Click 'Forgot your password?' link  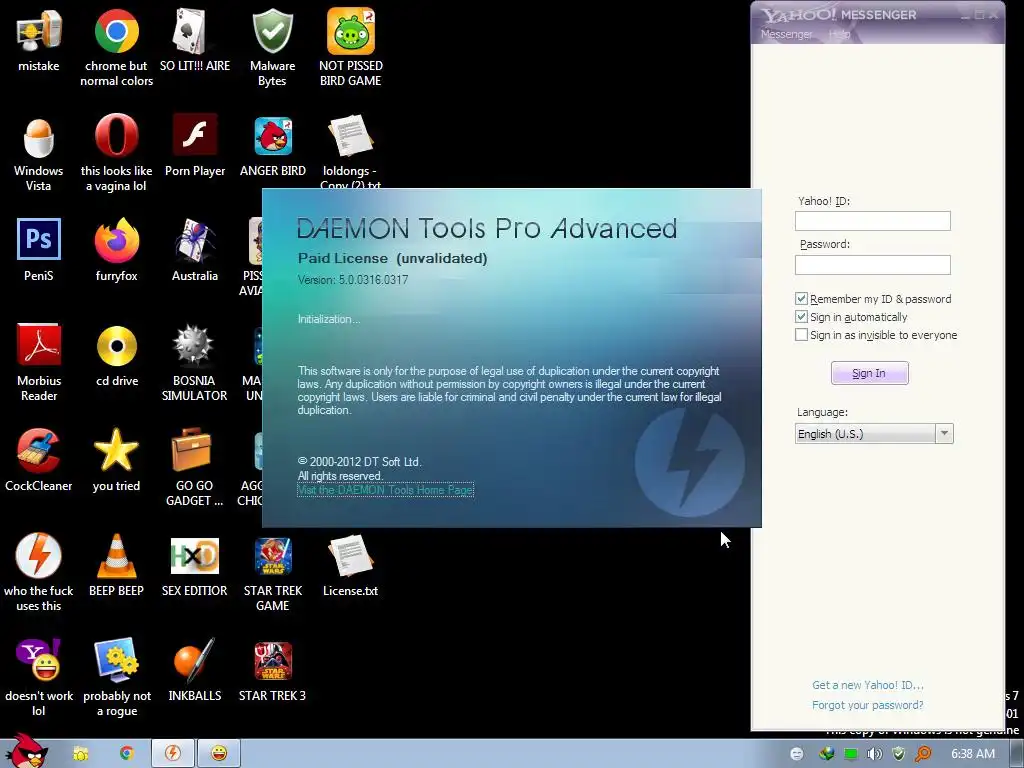coord(867,705)
